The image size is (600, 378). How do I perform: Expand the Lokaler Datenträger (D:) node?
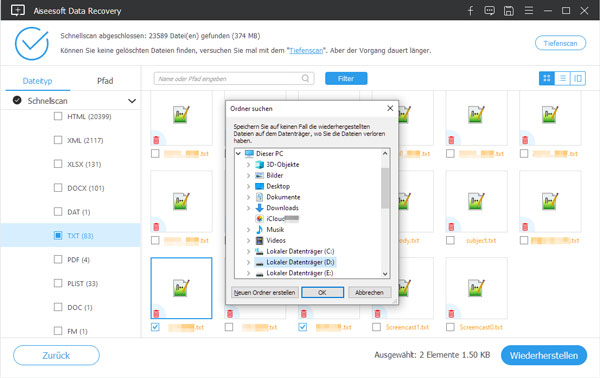click(248, 262)
